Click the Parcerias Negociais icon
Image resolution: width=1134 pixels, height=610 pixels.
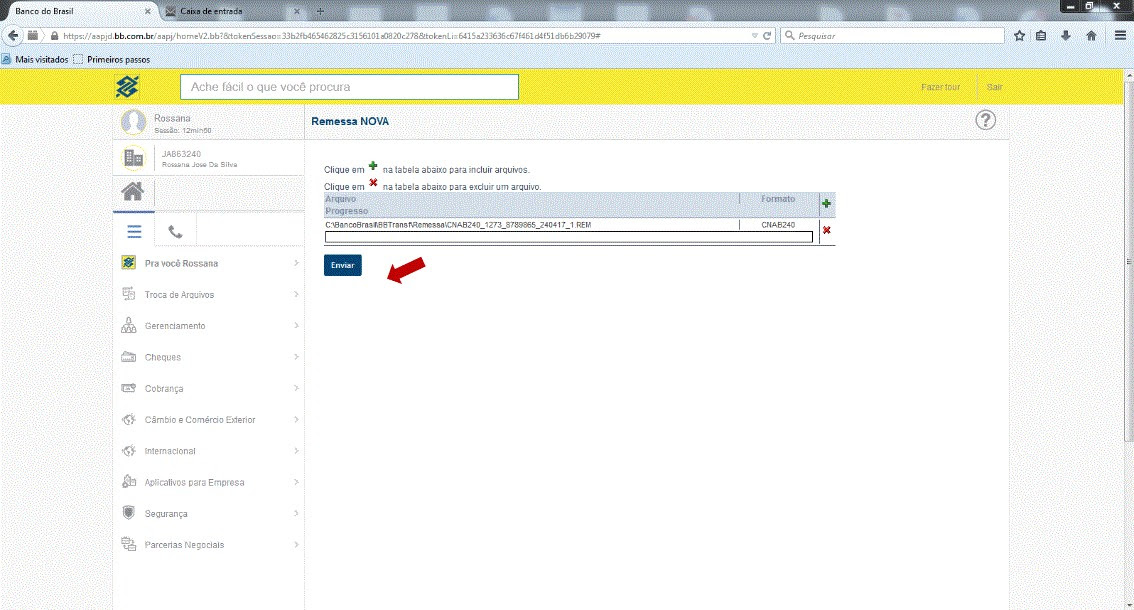pos(129,544)
